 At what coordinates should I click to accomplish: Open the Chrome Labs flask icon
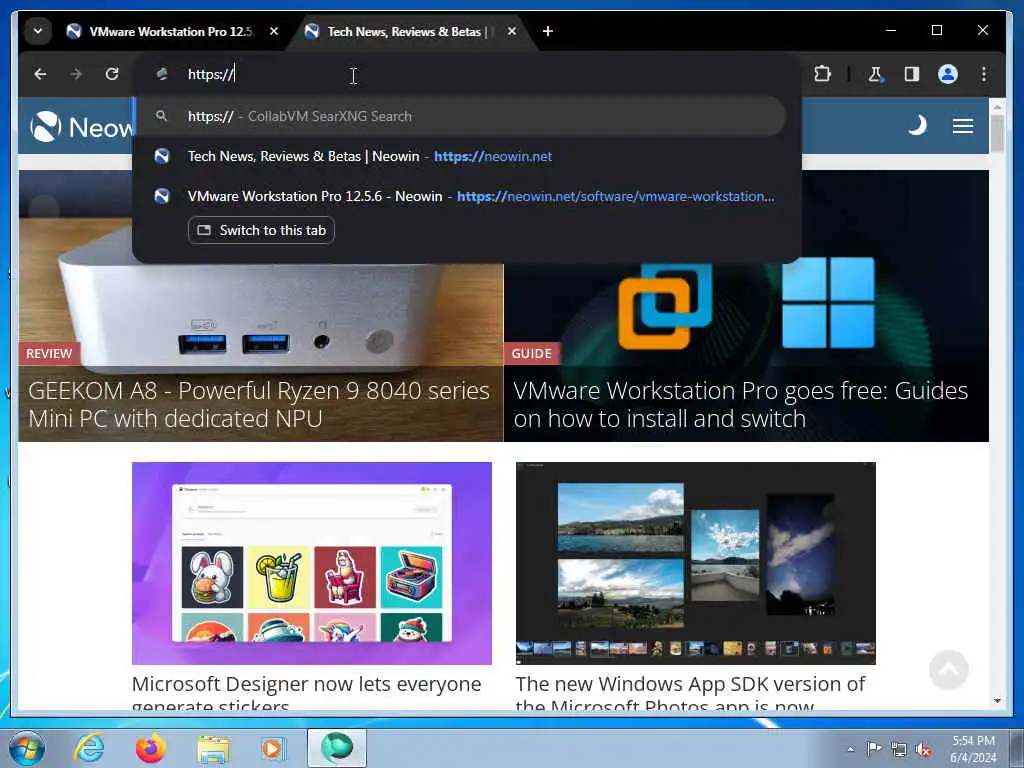(x=875, y=74)
